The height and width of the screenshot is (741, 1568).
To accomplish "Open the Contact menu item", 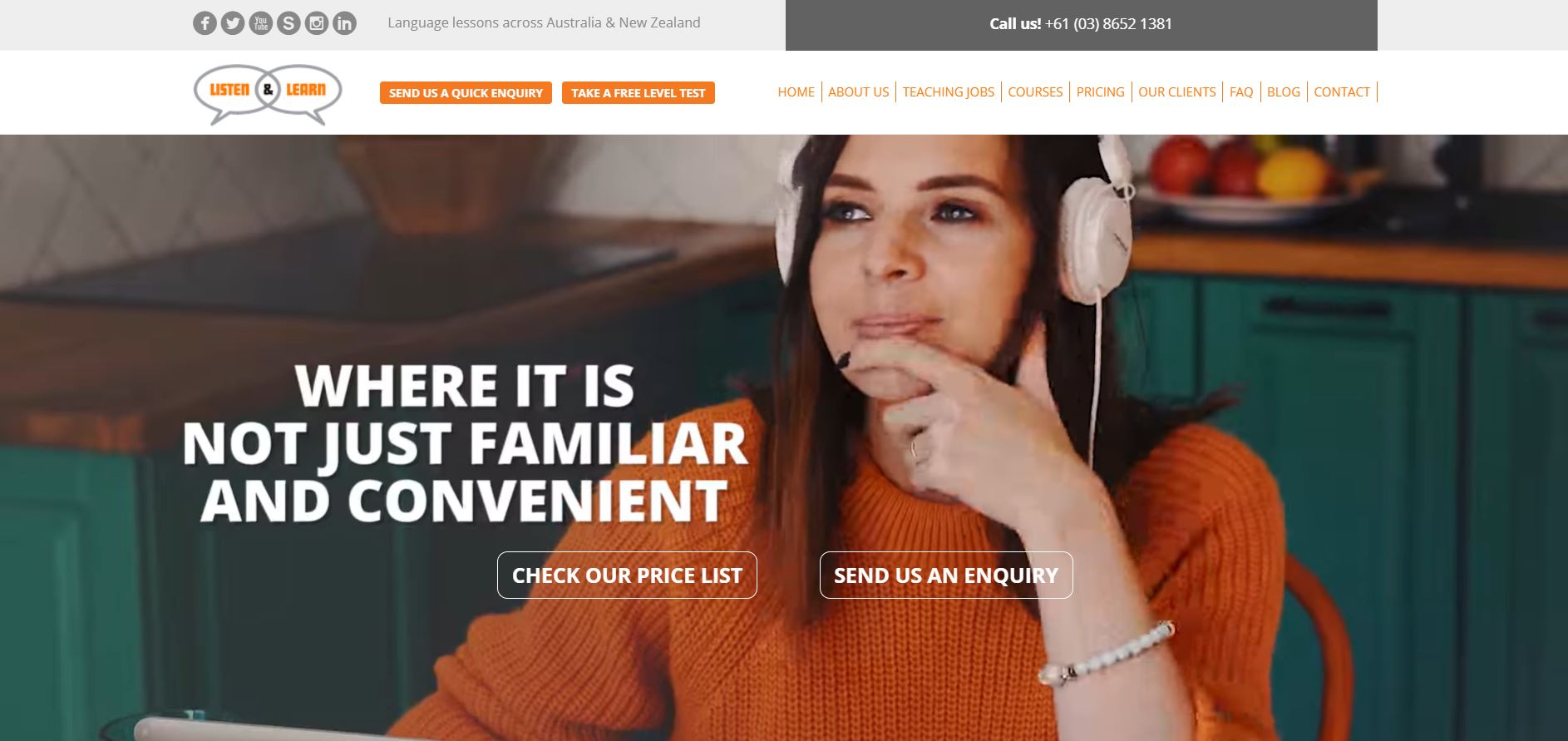I will [1341, 92].
